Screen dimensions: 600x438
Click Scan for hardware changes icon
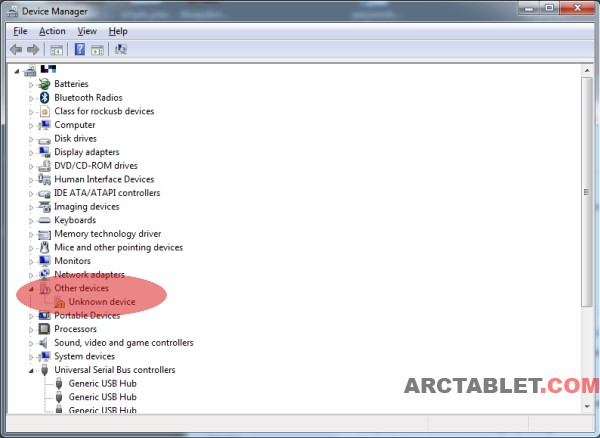[121, 49]
